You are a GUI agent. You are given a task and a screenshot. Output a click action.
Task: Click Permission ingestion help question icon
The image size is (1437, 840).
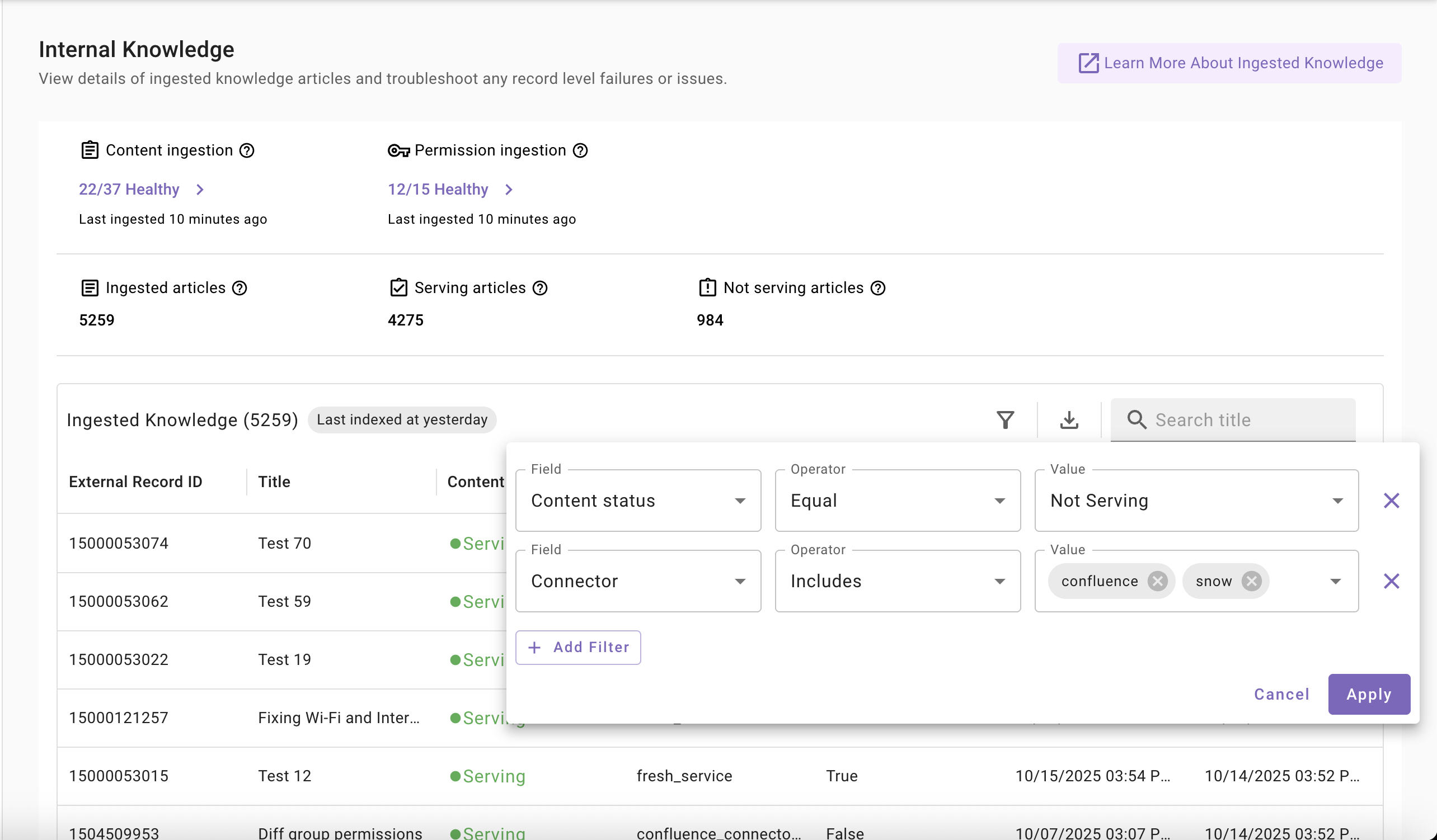click(580, 150)
